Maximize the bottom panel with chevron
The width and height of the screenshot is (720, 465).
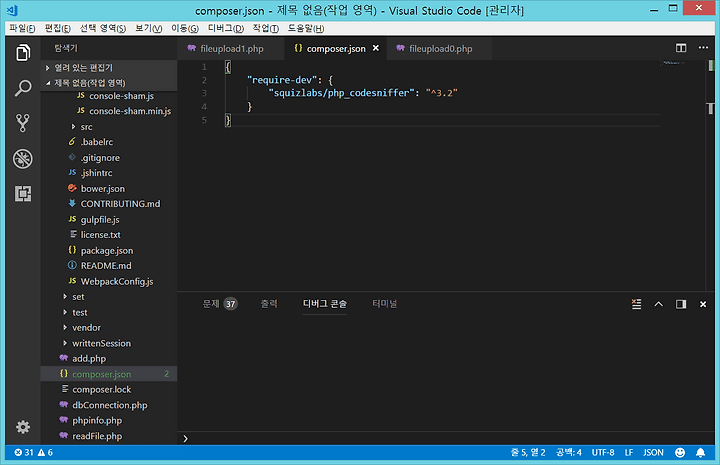(658, 304)
